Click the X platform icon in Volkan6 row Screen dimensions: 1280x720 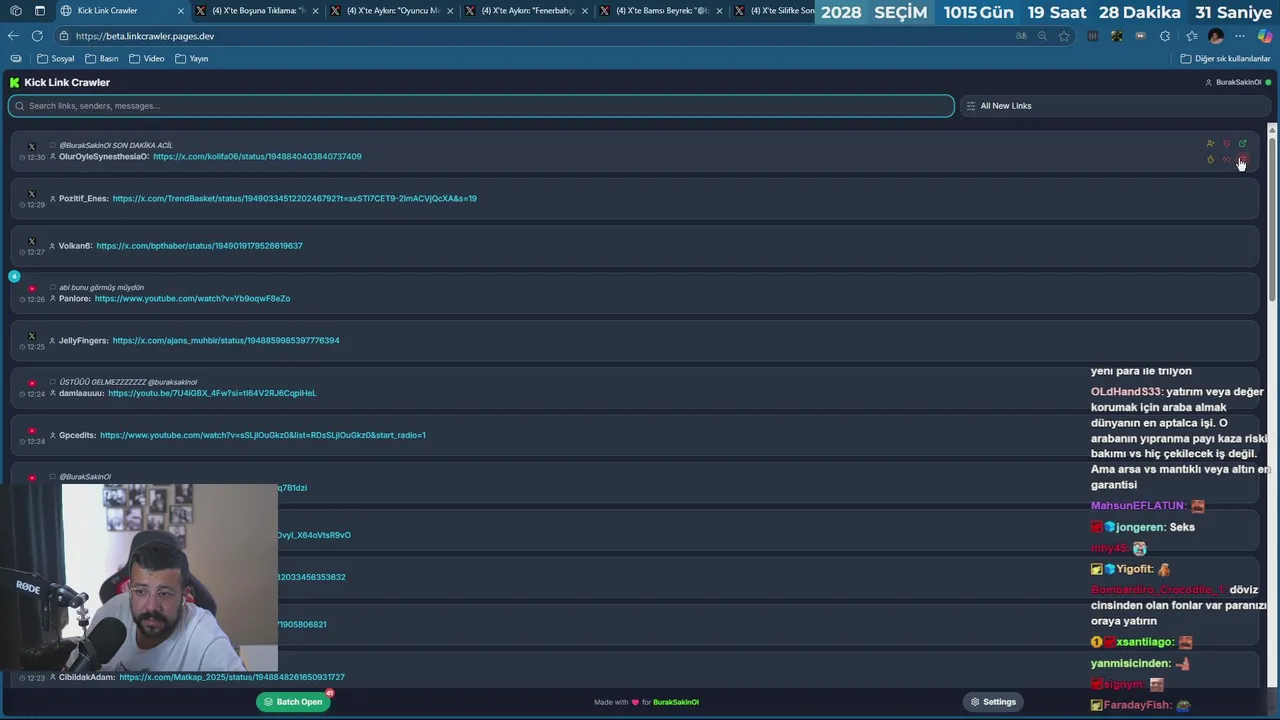pyautogui.click(x=32, y=241)
